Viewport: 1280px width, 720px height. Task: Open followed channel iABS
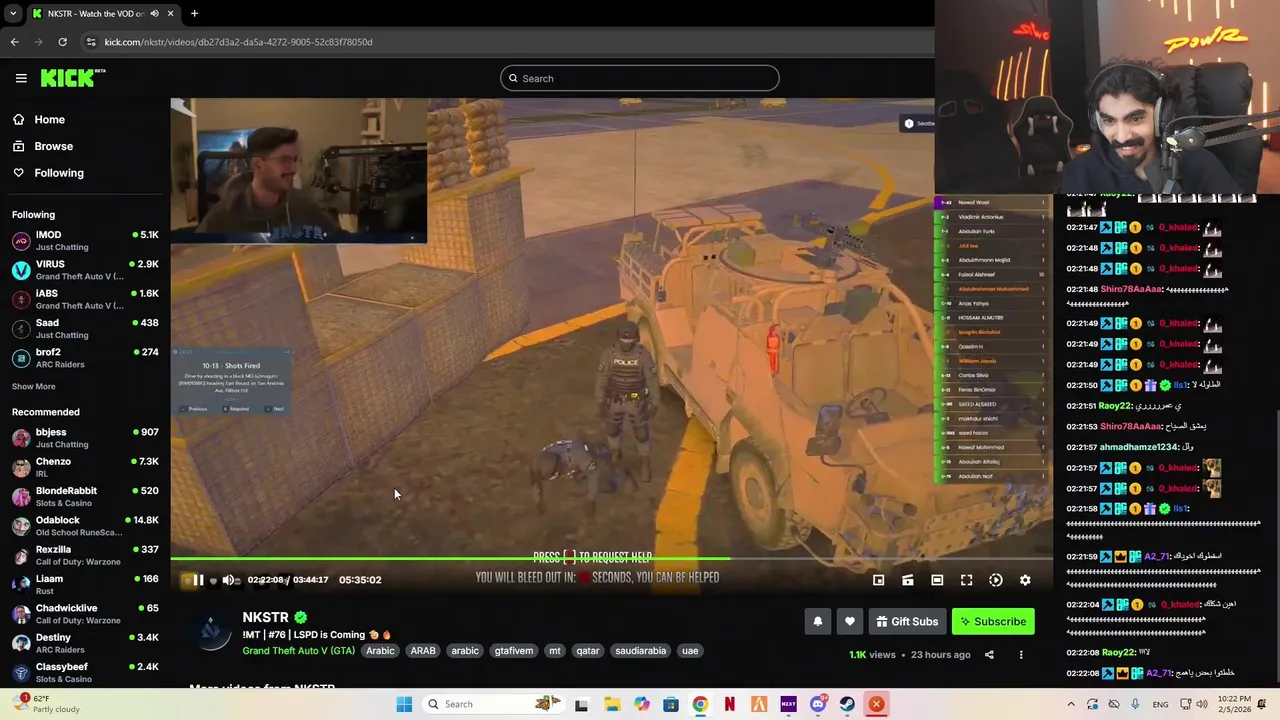click(x=85, y=299)
